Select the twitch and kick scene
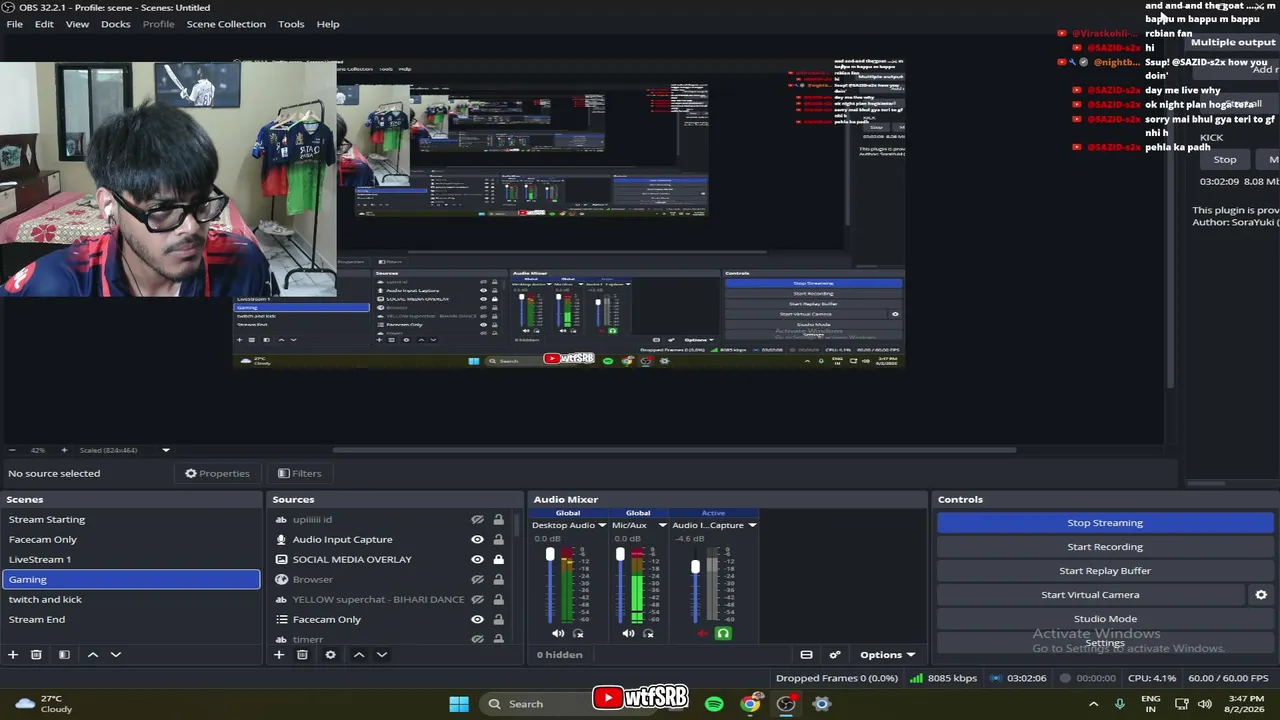Image resolution: width=1280 pixels, height=720 pixels. 131,600
